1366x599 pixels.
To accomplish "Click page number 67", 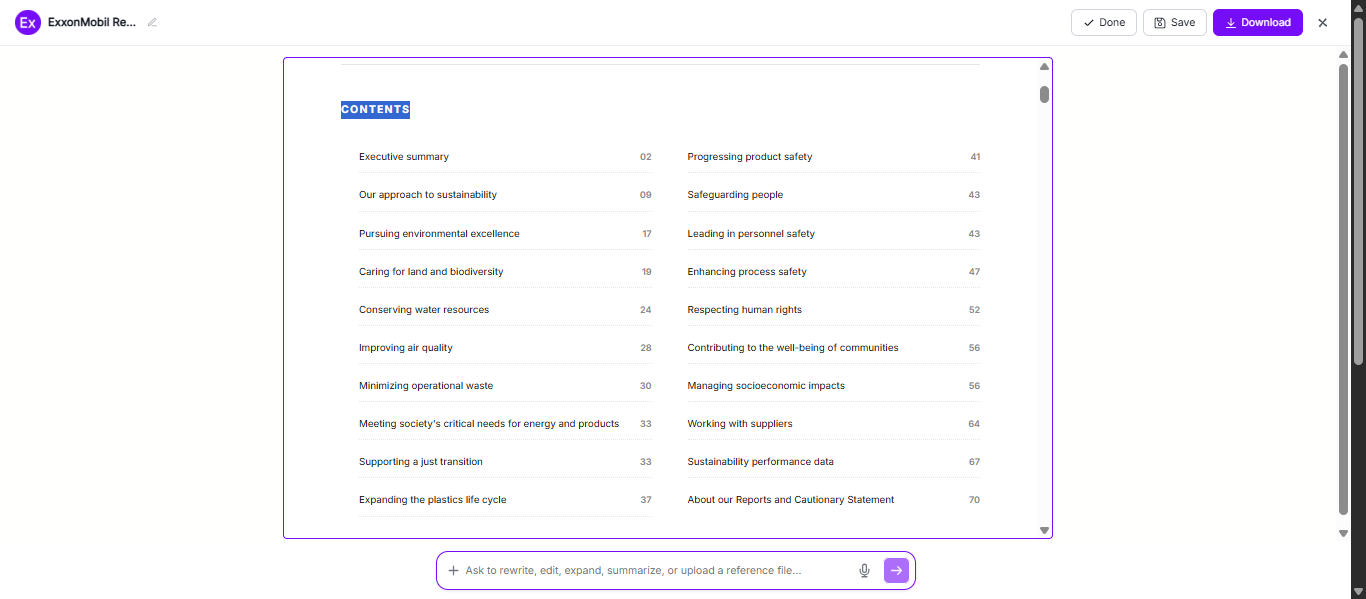I will click(974, 462).
